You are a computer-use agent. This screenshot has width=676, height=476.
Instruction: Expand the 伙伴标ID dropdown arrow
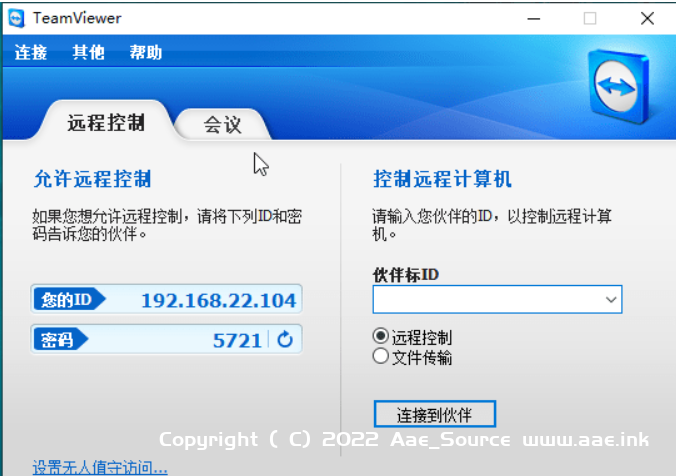point(610,299)
